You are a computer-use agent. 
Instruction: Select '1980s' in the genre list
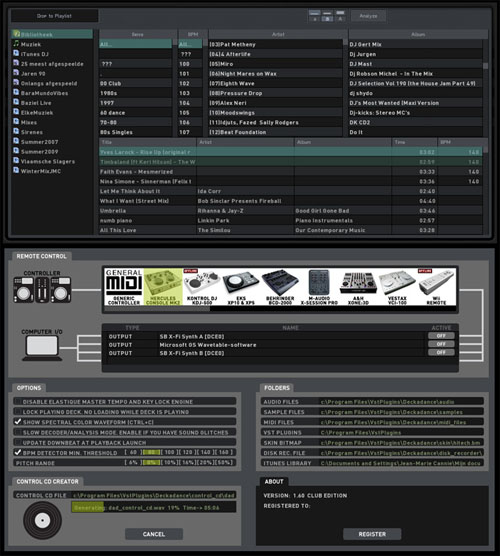[x=135, y=93]
